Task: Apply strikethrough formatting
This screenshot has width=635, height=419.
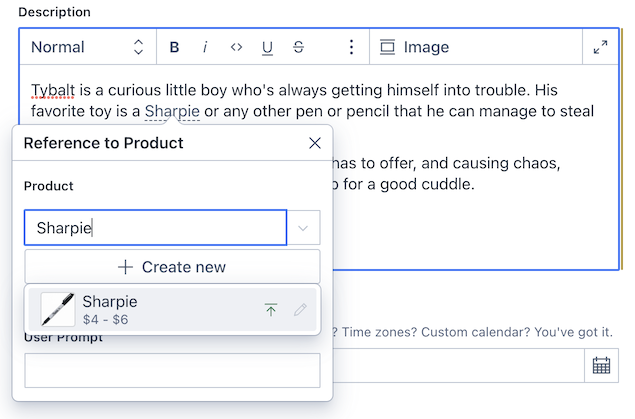Action: pos(298,47)
